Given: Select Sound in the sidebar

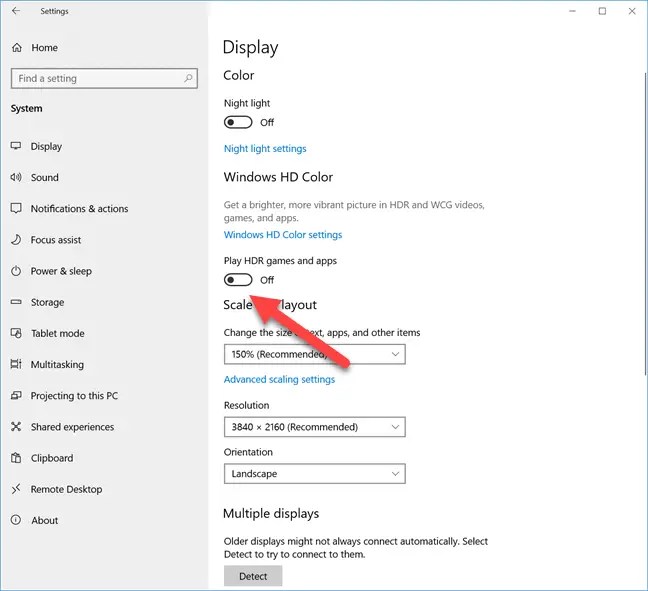Looking at the screenshot, I should [x=45, y=177].
